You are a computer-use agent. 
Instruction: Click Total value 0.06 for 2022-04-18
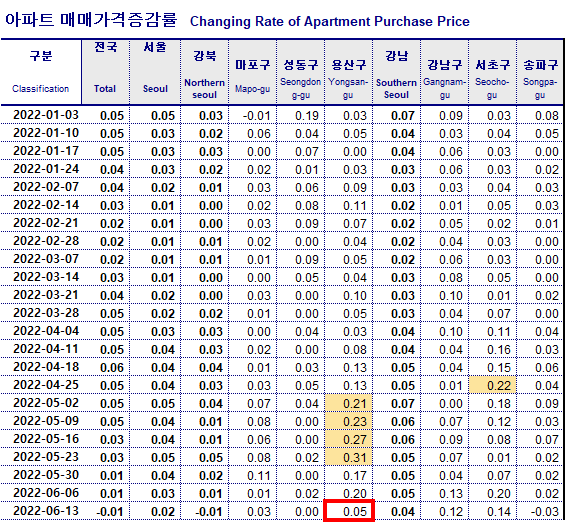click(112, 368)
